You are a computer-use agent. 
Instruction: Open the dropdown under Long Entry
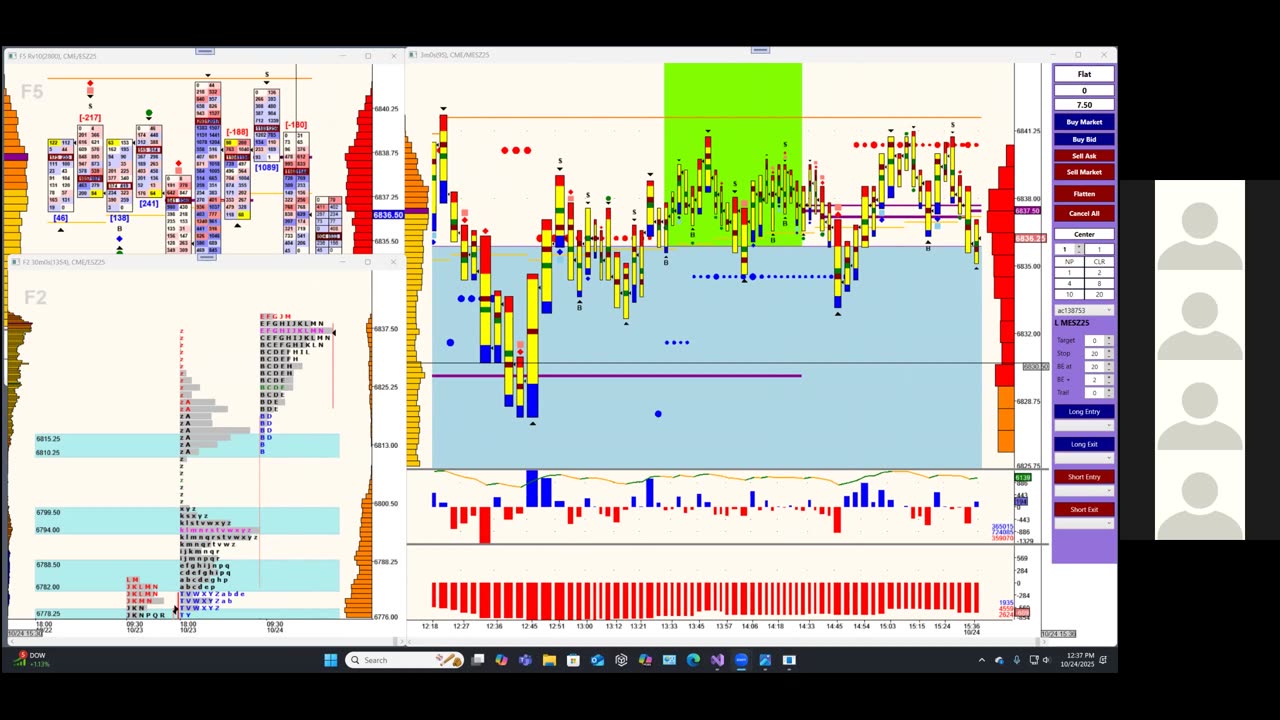point(1084,425)
